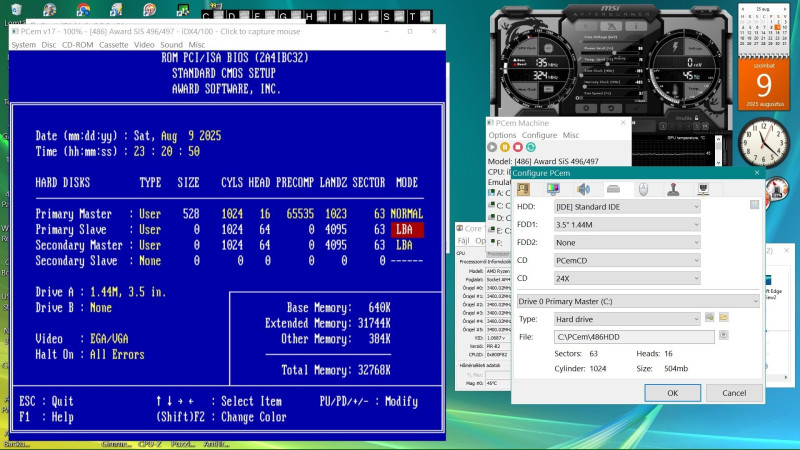
Task: Click the info button in MSI Afterburner
Action: (636, 26)
